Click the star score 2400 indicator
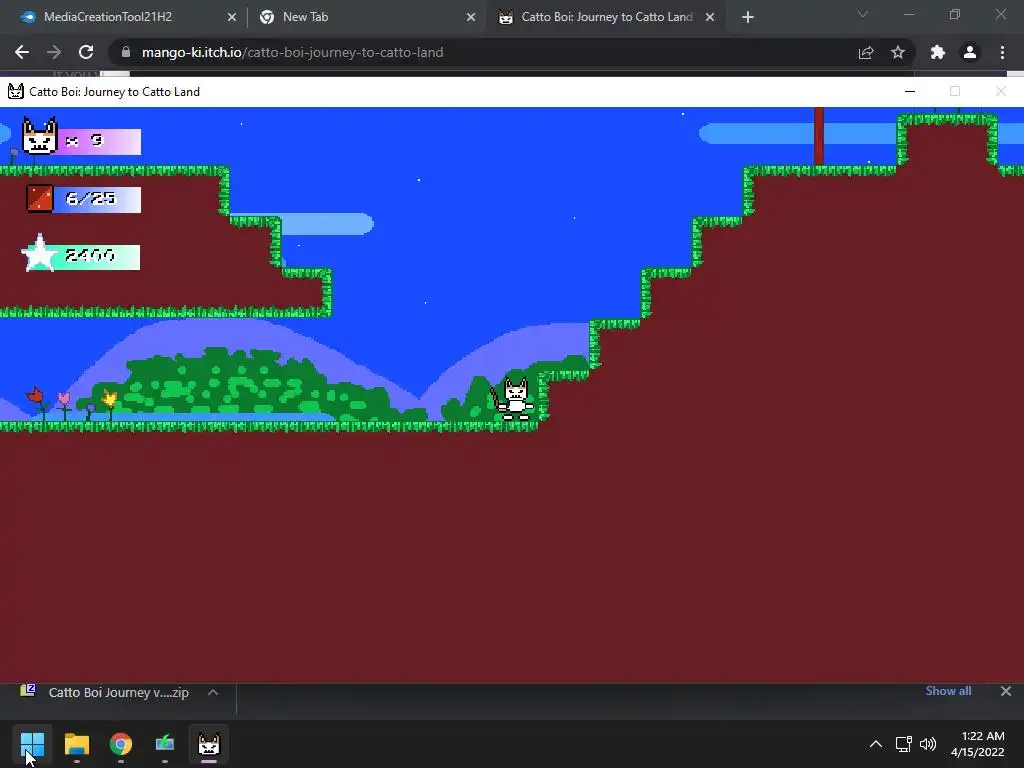This screenshot has width=1024, height=768. 80,255
